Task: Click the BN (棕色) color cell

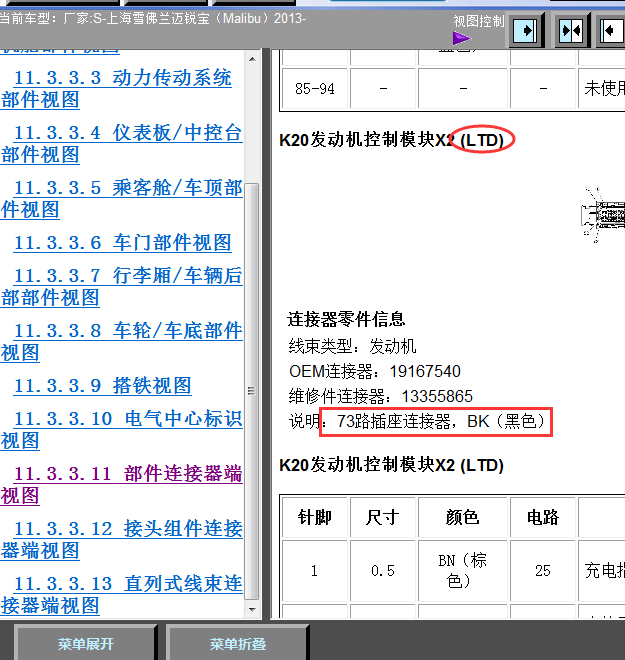Action: (x=463, y=571)
